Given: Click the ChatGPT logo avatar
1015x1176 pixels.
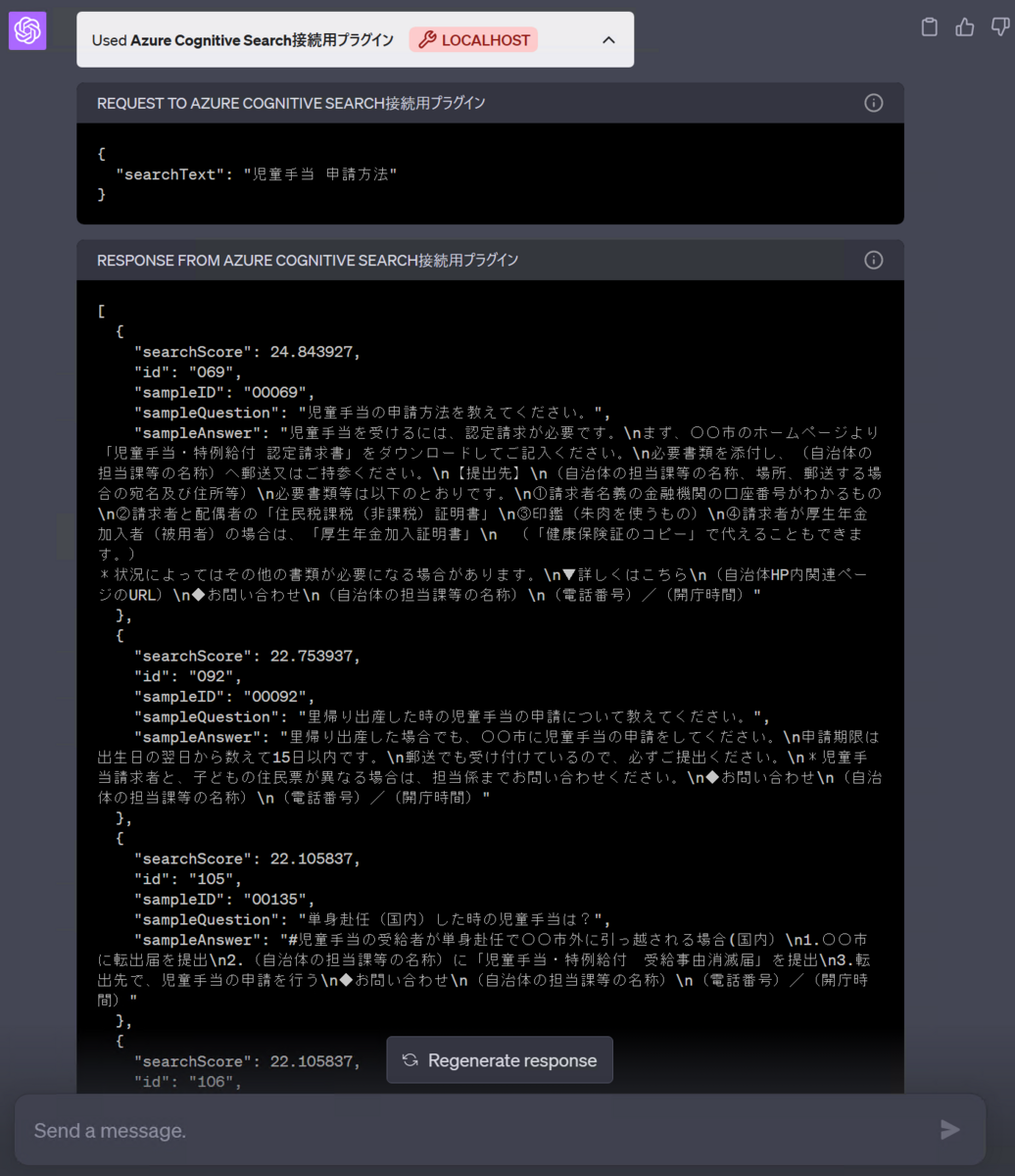Looking at the screenshot, I should [27, 31].
